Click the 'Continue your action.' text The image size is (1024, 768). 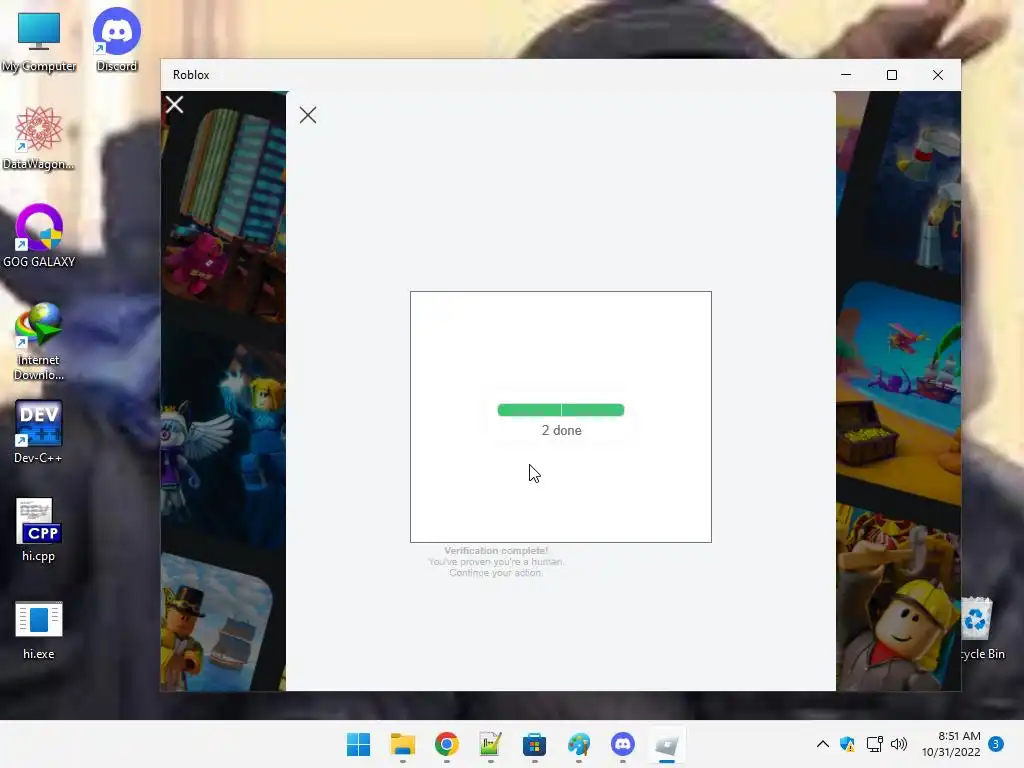coord(496,573)
